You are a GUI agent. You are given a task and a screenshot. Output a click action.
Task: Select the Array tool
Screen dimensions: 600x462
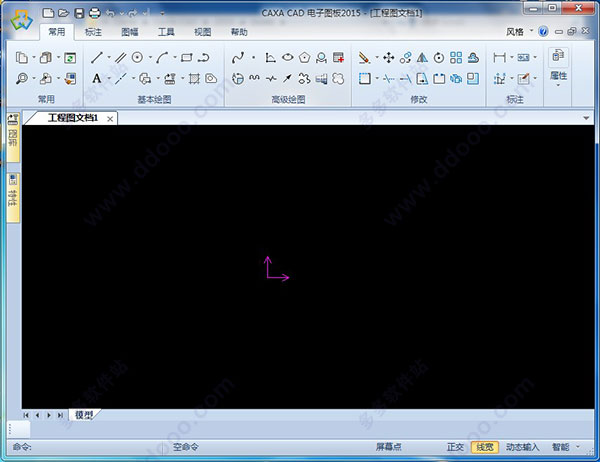pyautogui.click(x=456, y=58)
